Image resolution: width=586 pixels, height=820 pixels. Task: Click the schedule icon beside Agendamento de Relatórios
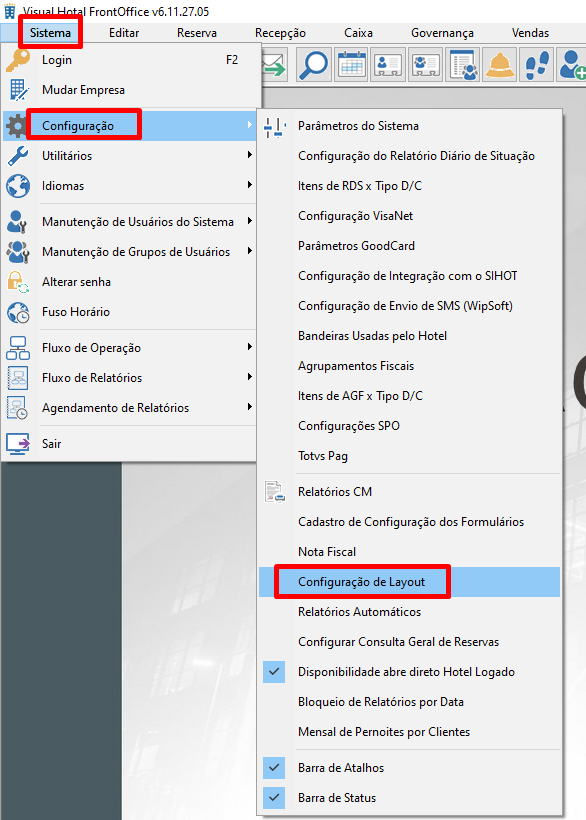pyautogui.click(x=17, y=408)
